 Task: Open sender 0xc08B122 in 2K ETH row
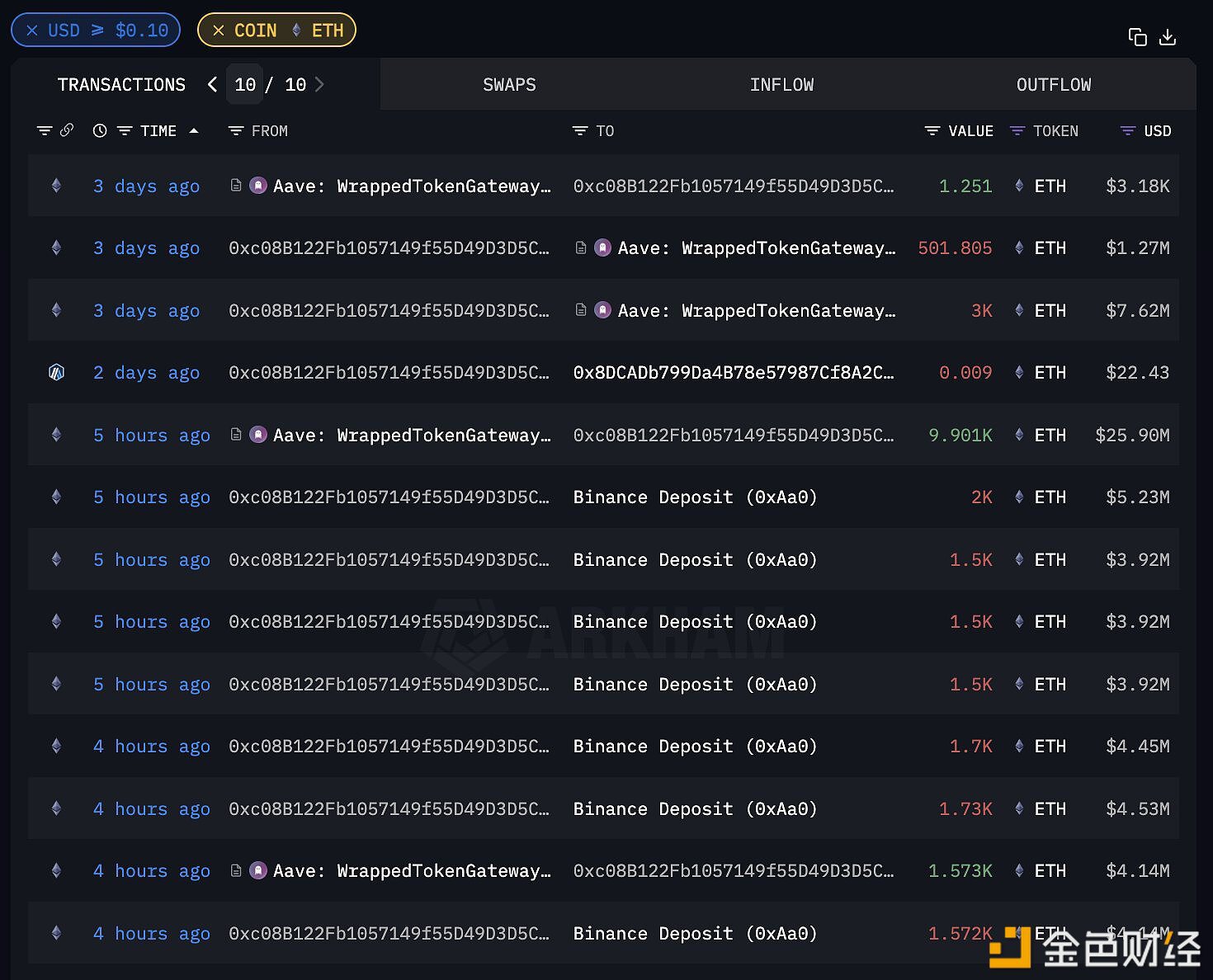point(389,497)
